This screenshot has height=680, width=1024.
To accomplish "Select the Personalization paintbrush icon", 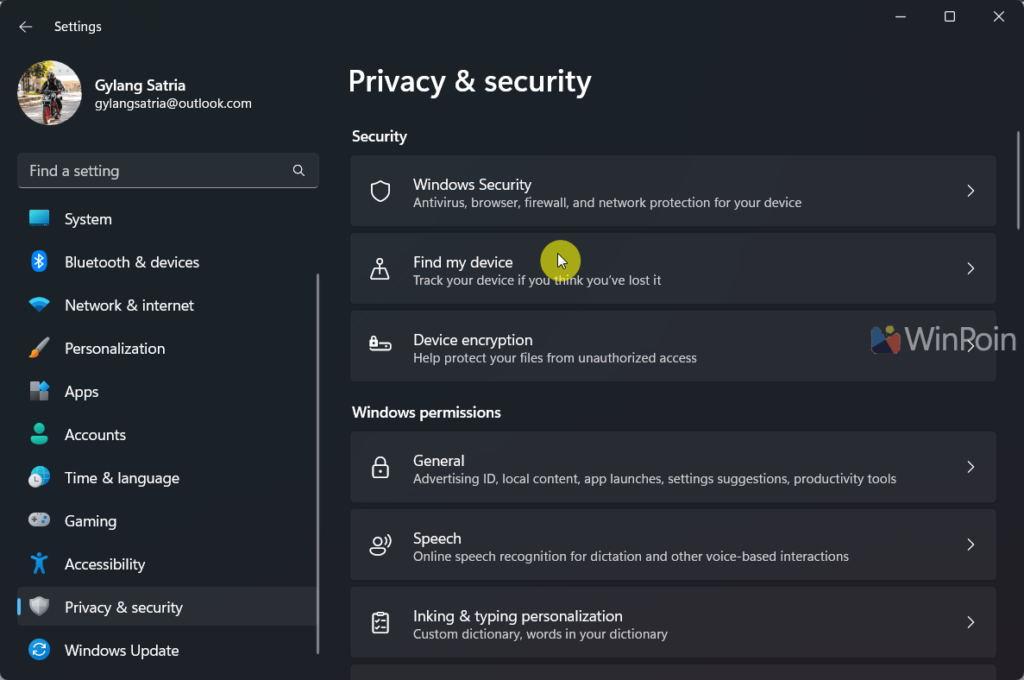I will (x=39, y=348).
